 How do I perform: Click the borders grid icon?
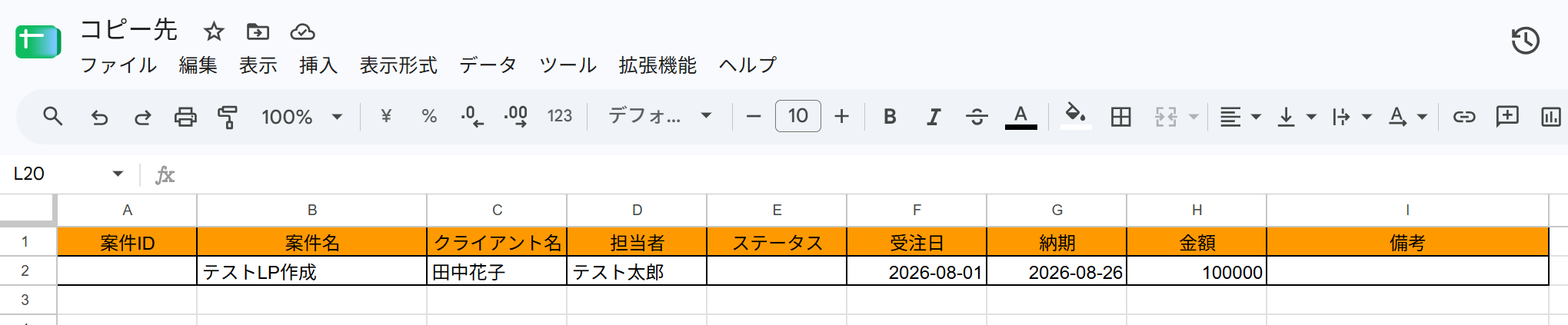(1120, 117)
